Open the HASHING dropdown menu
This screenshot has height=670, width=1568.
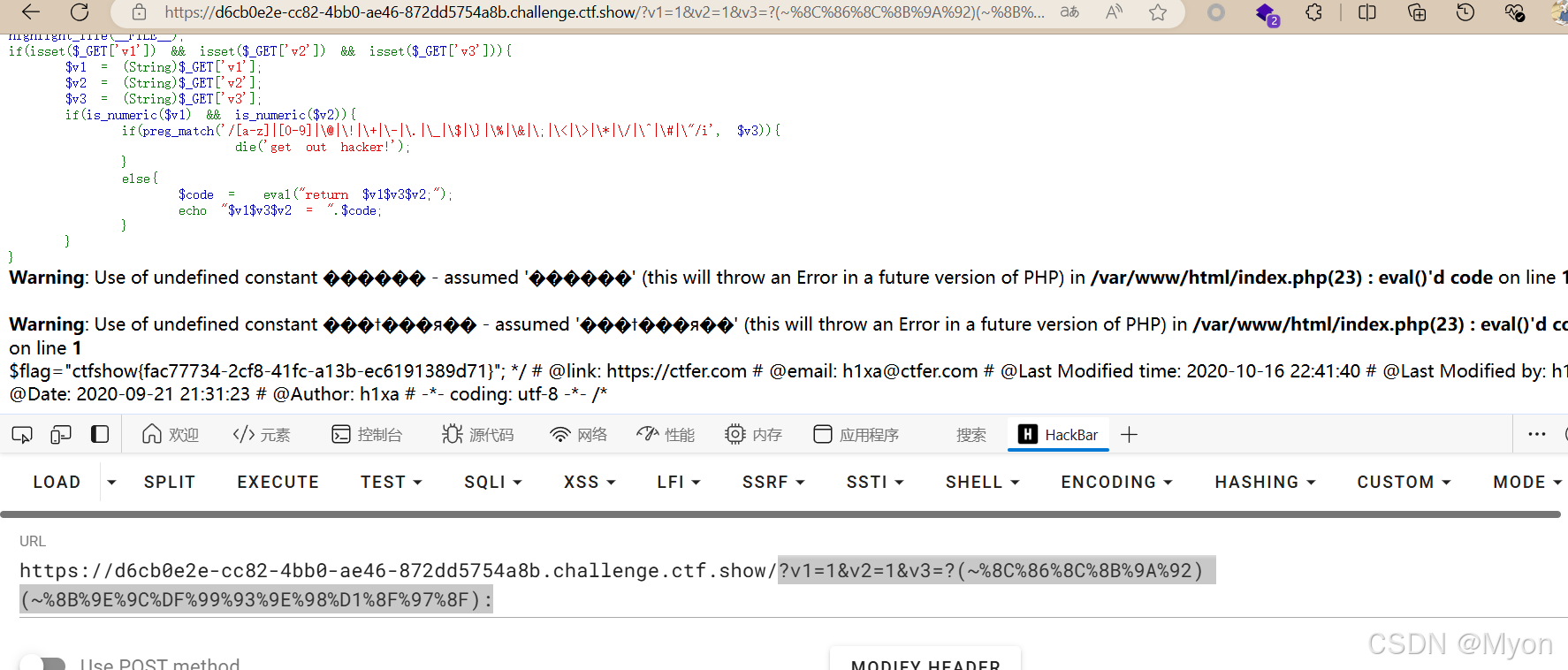tap(1266, 482)
